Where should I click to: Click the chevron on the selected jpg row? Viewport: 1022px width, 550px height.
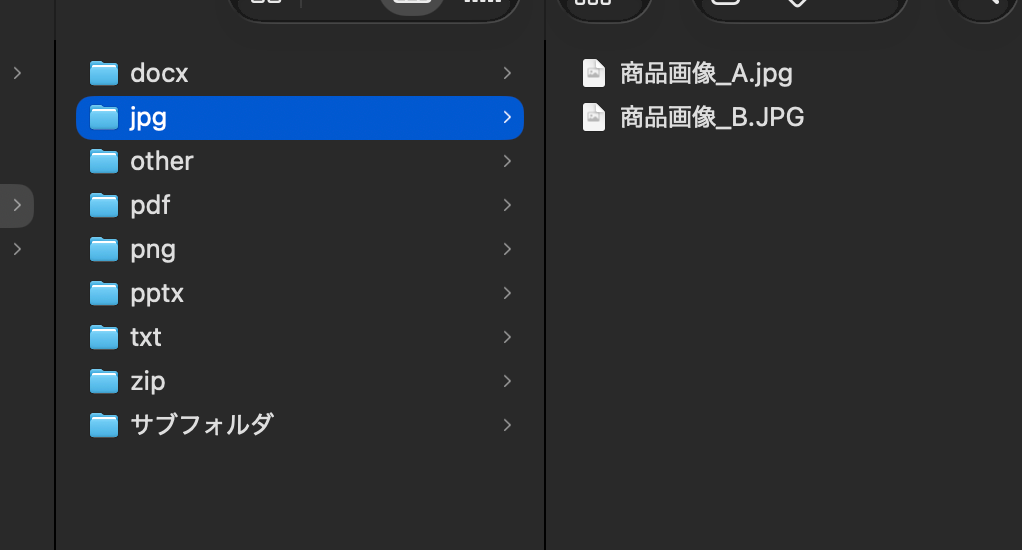507,117
